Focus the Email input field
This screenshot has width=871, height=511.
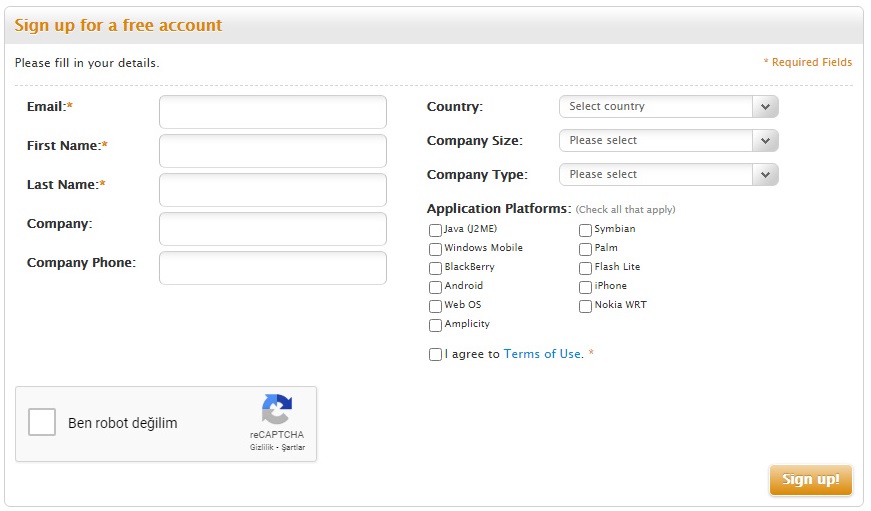pos(272,112)
